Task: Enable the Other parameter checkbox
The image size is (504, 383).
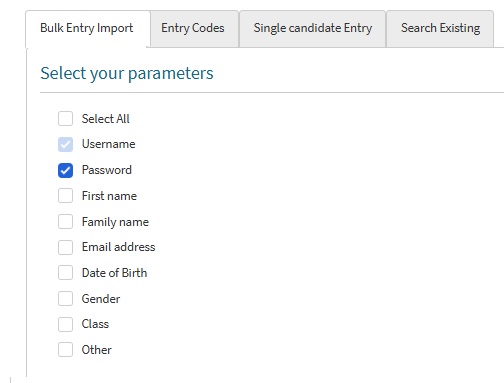Action: [x=65, y=350]
